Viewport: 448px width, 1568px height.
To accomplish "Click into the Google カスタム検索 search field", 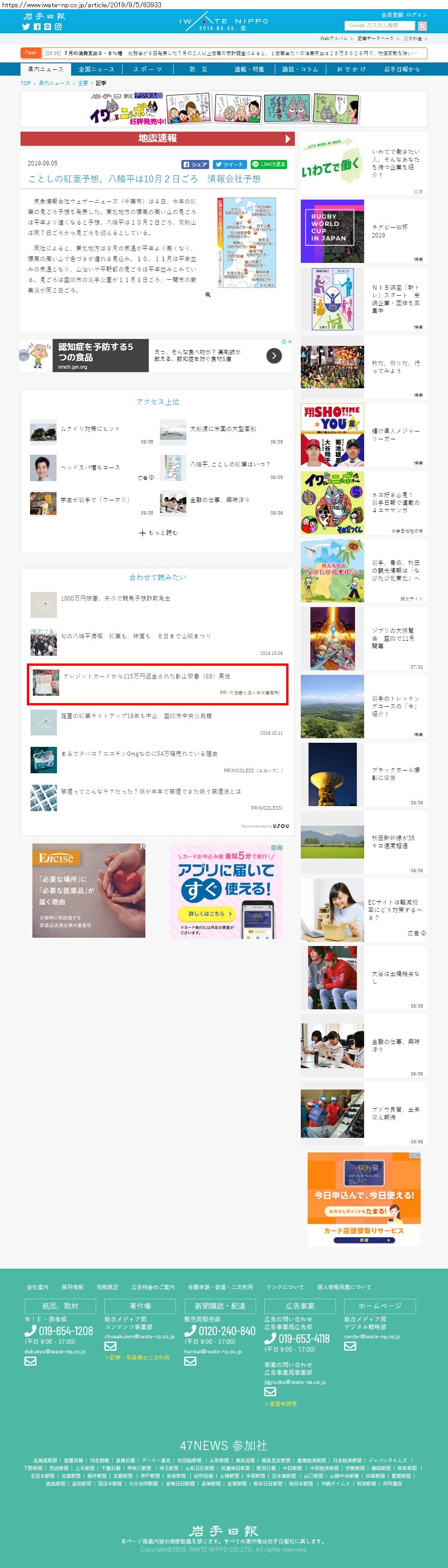I will [380, 26].
